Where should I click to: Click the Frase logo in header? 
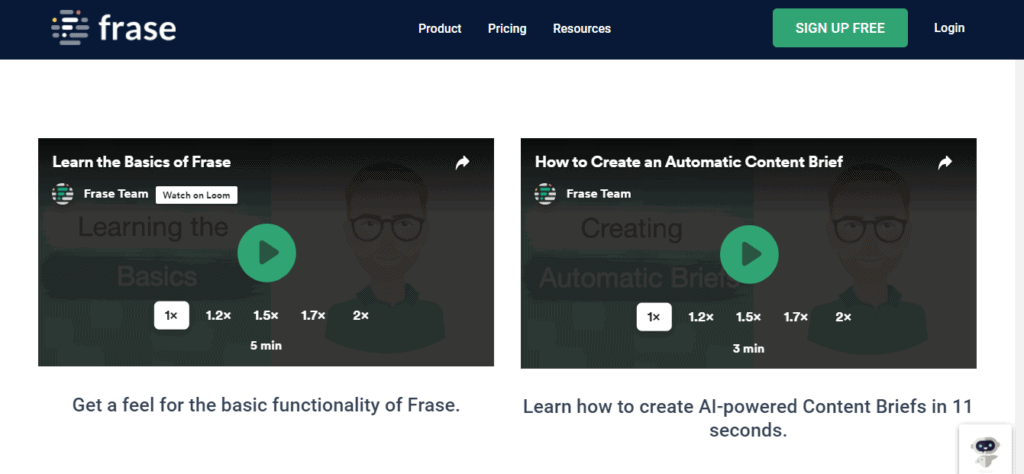[114, 28]
